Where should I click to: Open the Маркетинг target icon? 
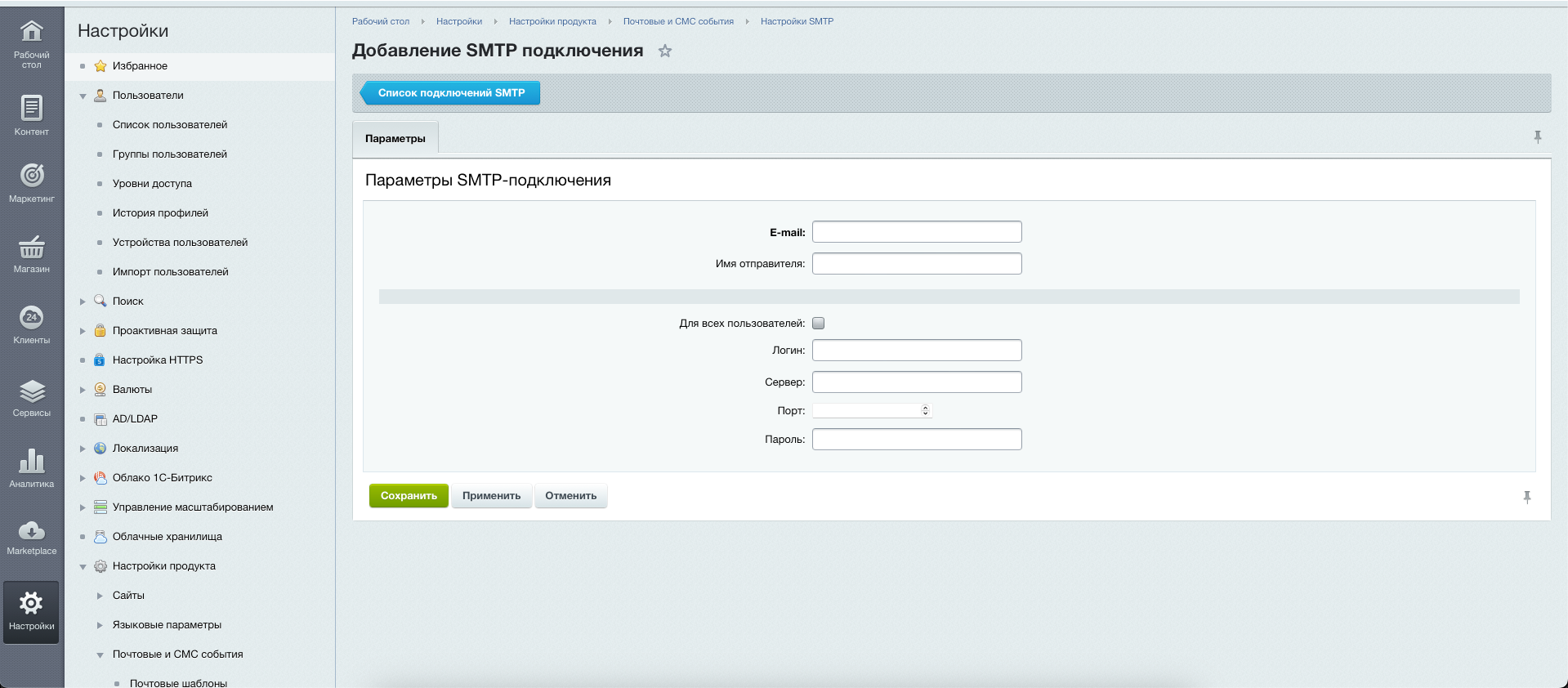[x=31, y=175]
